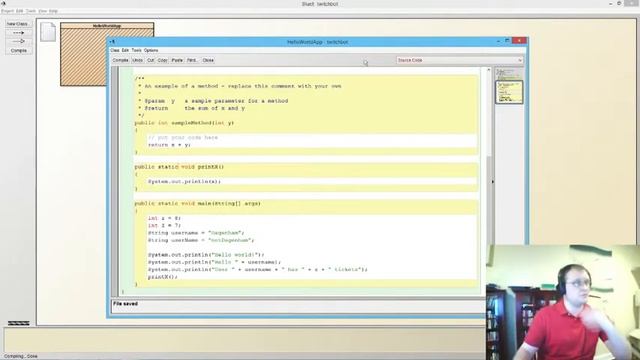Click the "File saved" status message

(125, 304)
